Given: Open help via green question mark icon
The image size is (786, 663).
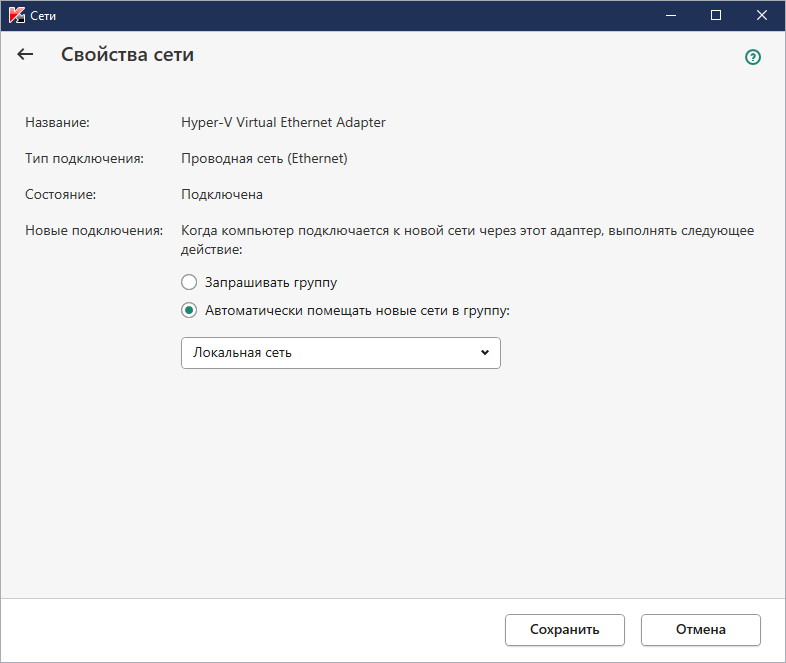Looking at the screenshot, I should click(753, 57).
